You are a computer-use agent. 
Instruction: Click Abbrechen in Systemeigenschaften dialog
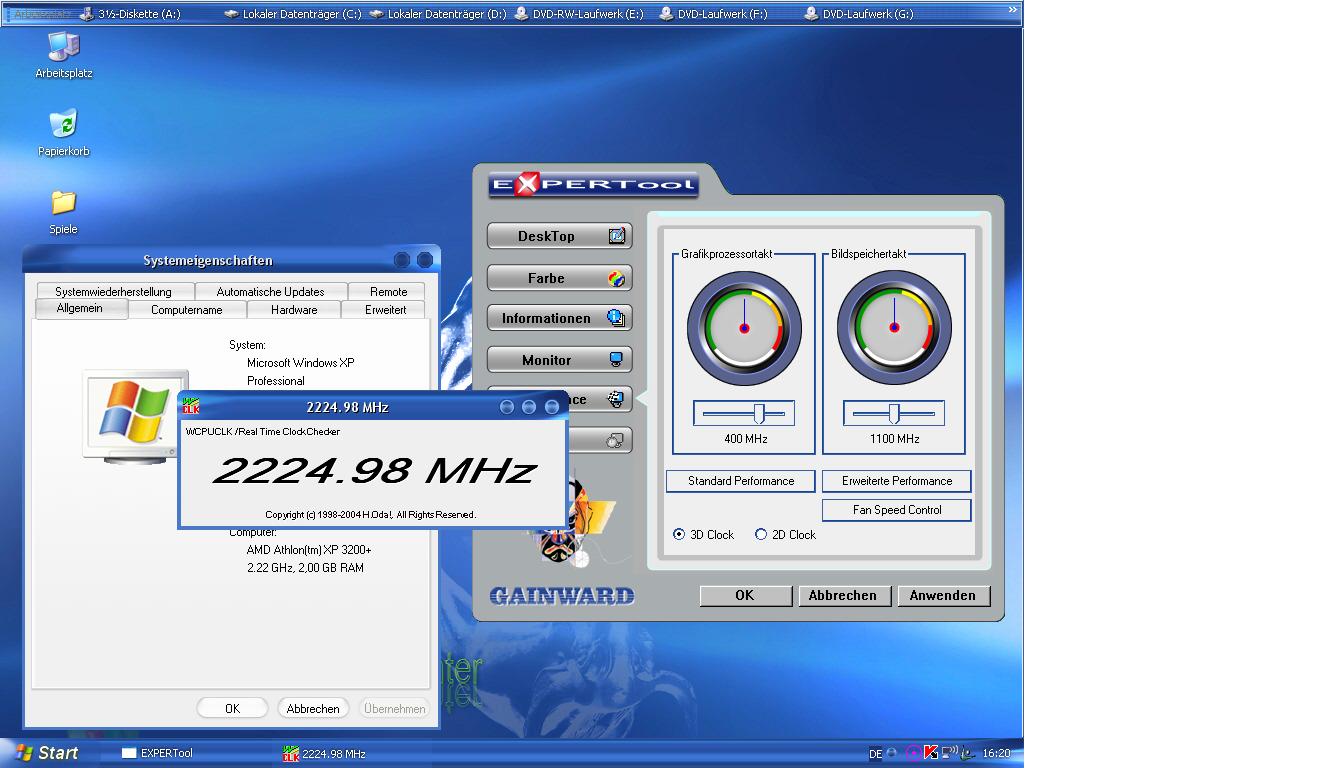click(x=313, y=709)
